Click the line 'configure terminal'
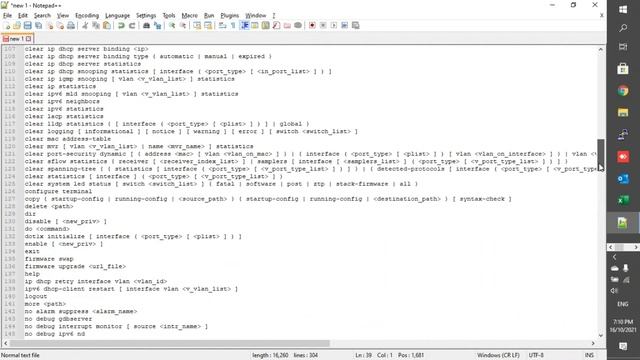Screen dimensions: 640x360 pyautogui.click(x=58, y=191)
